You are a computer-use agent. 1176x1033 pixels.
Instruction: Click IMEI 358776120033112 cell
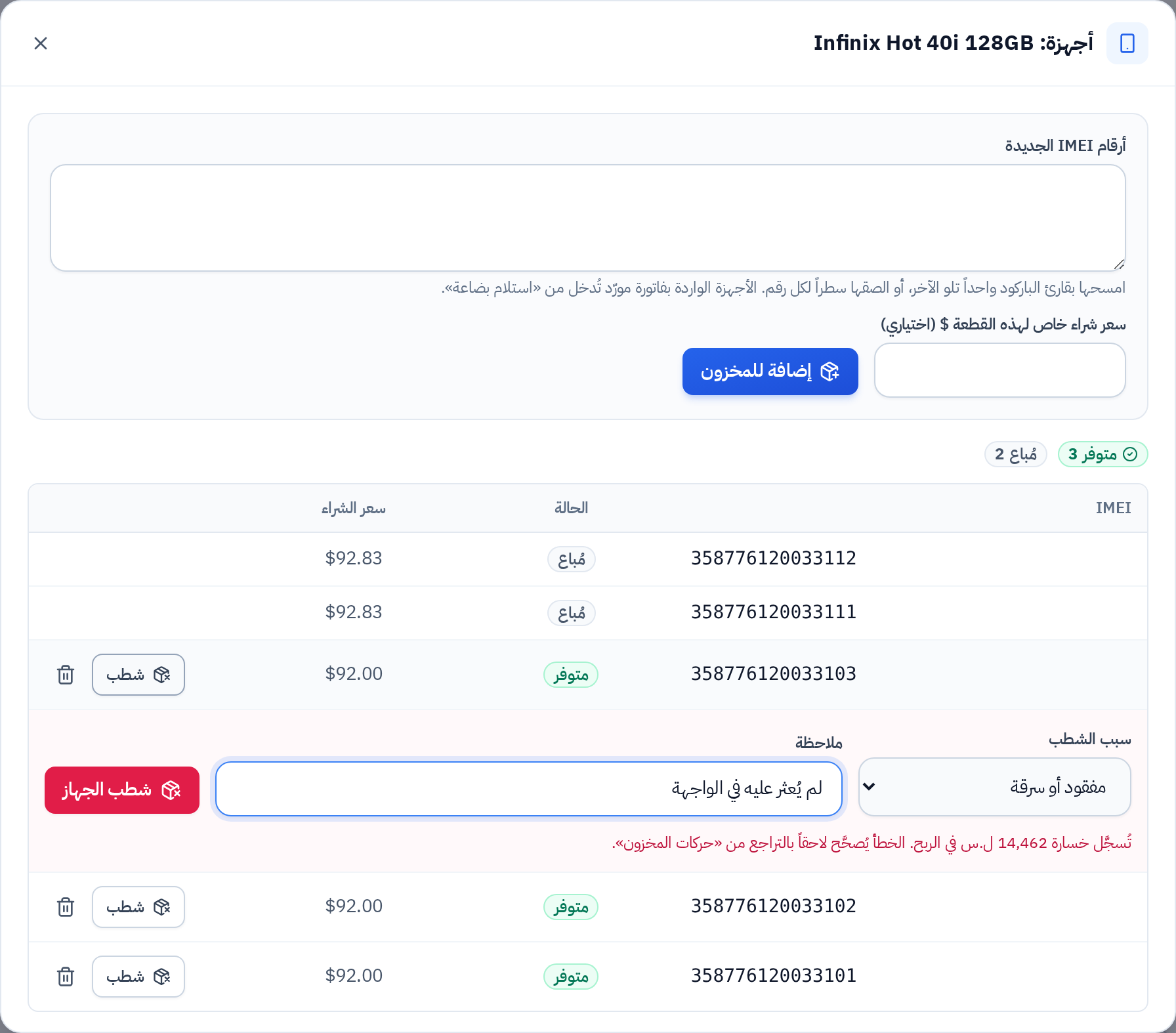coord(774,559)
